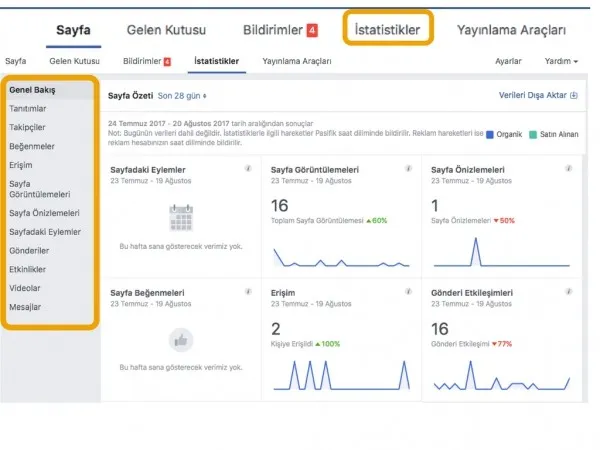The height and width of the screenshot is (450, 600).
Task: Open Takipçiler in the sidebar
Action: 27,127
